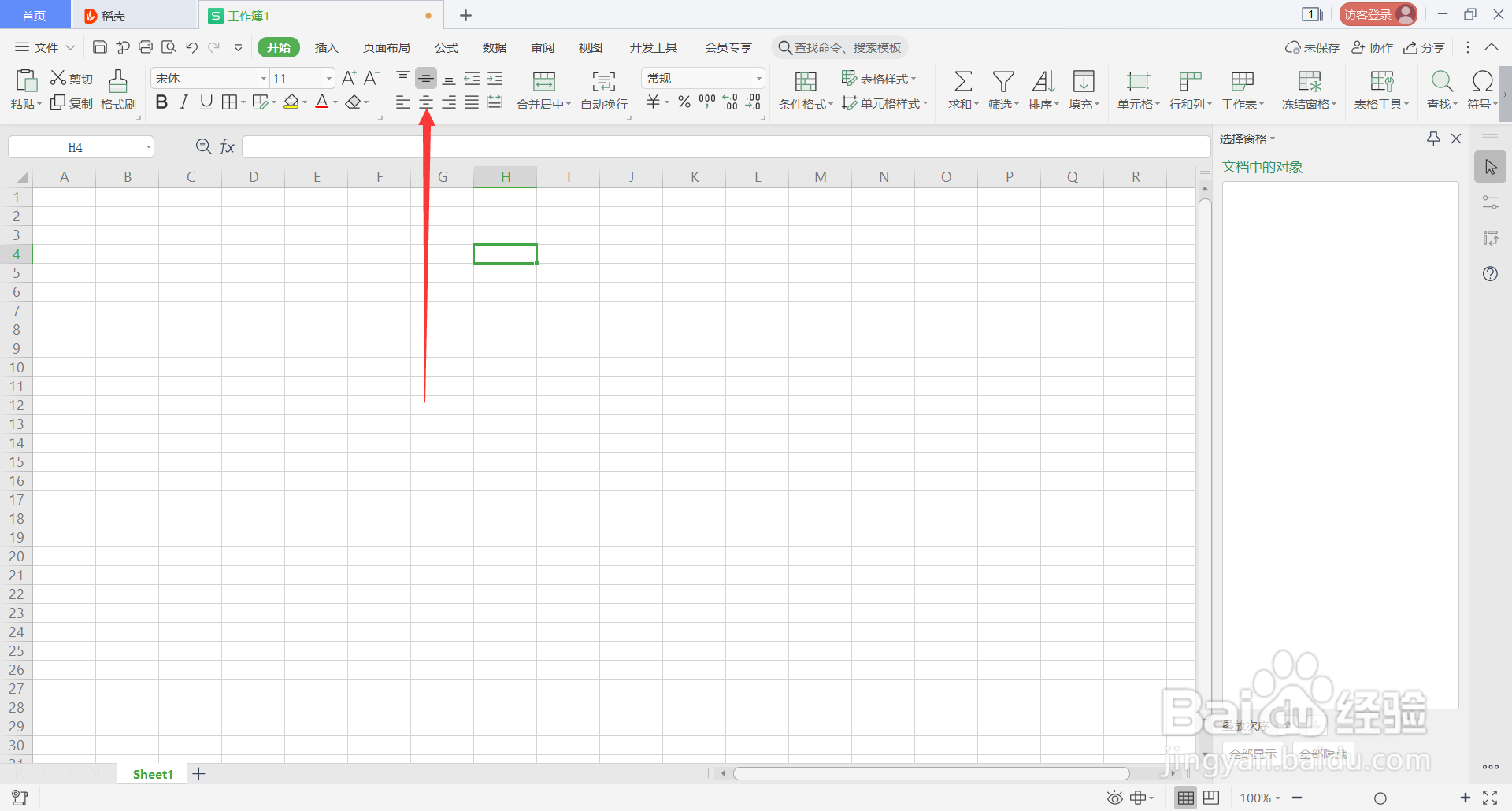Click the help question mark in sidebar

click(1490, 274)
